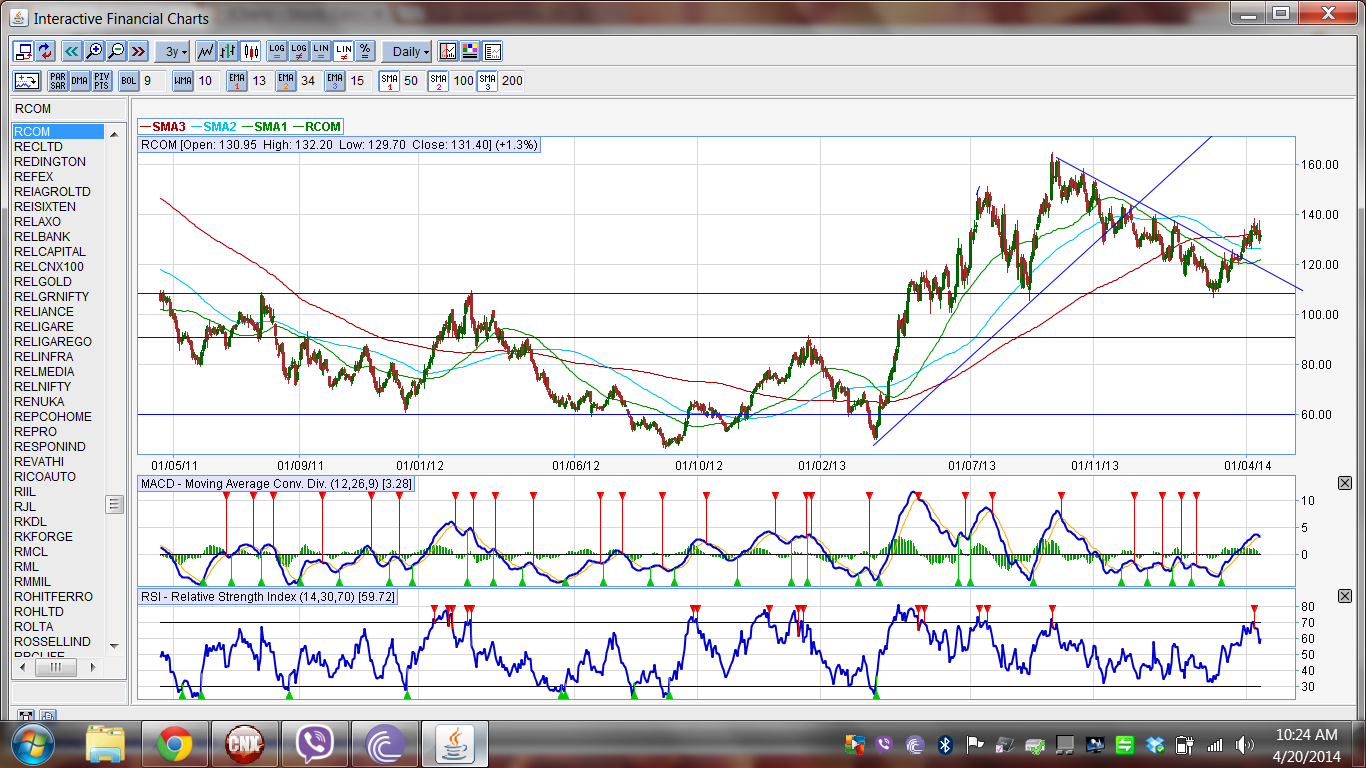1366x768 pixels.
Task: Open the 3y time range dropdown
Action: point(173,51)
